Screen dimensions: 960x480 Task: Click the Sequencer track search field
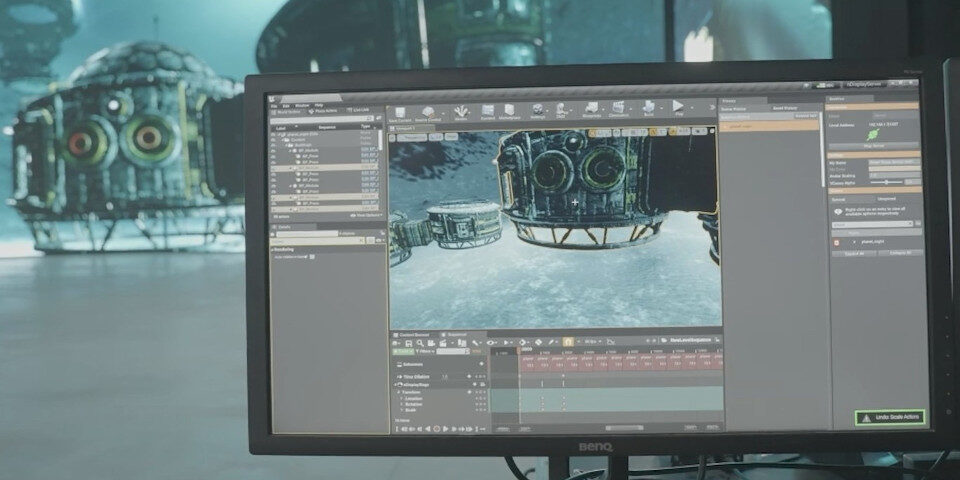[452, 351]
